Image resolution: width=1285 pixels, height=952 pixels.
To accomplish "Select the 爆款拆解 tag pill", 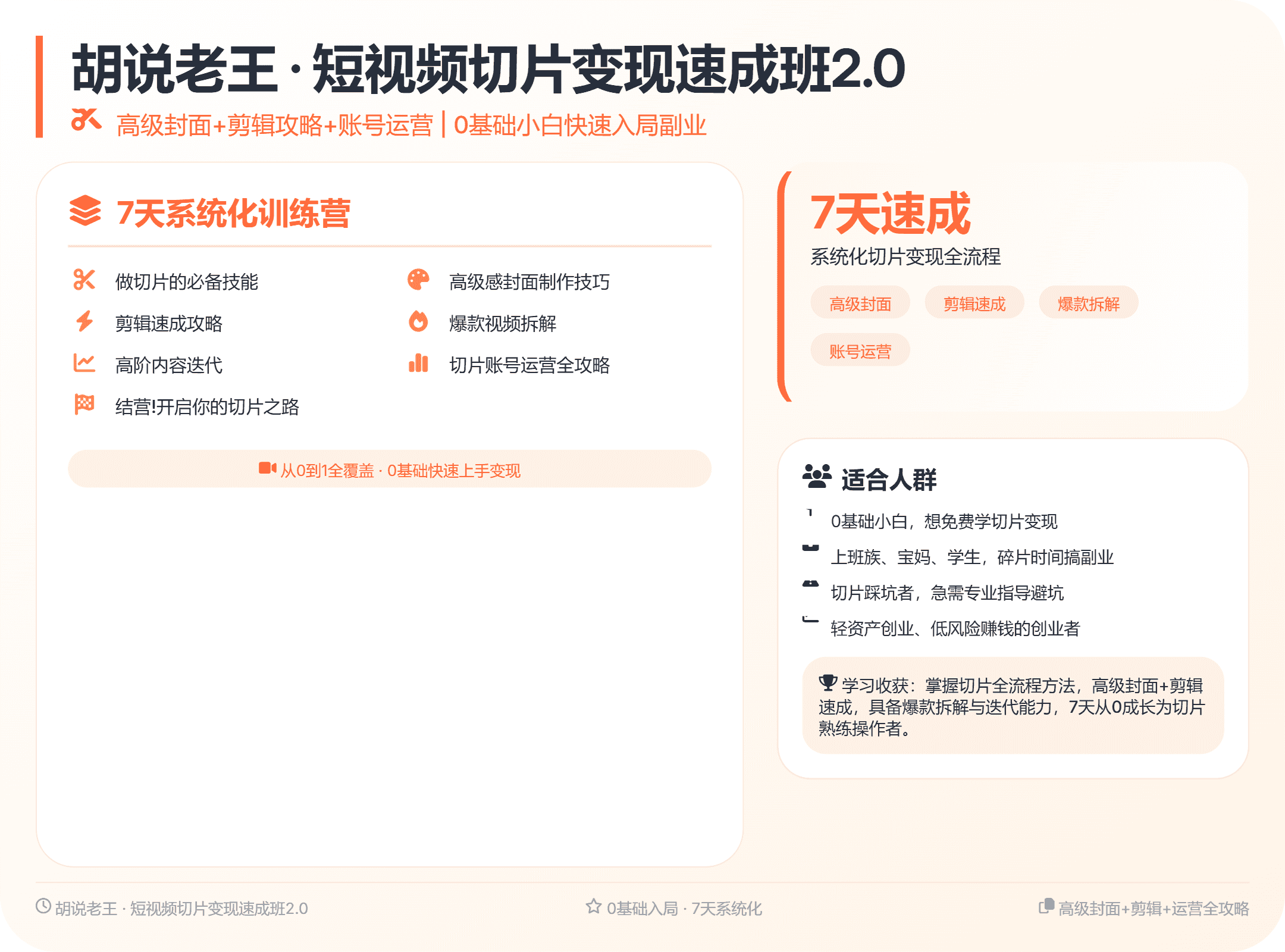I will pos(1088,303).
